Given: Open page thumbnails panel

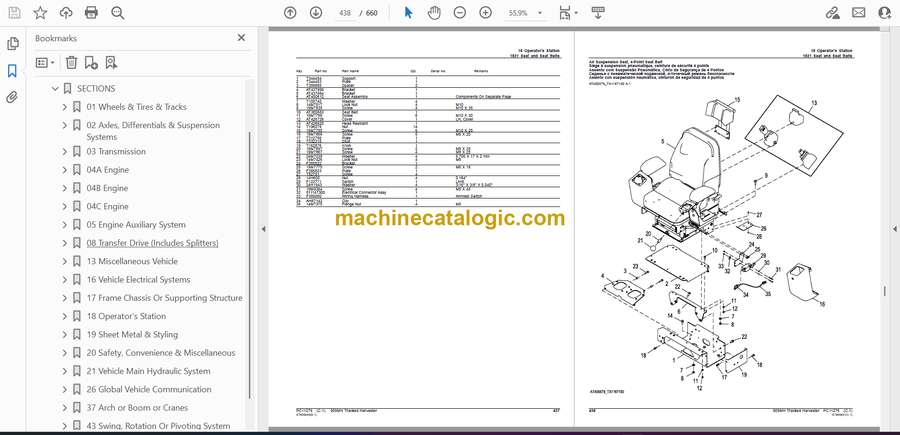Looking at the screenshot, I should tap(13, 44).
